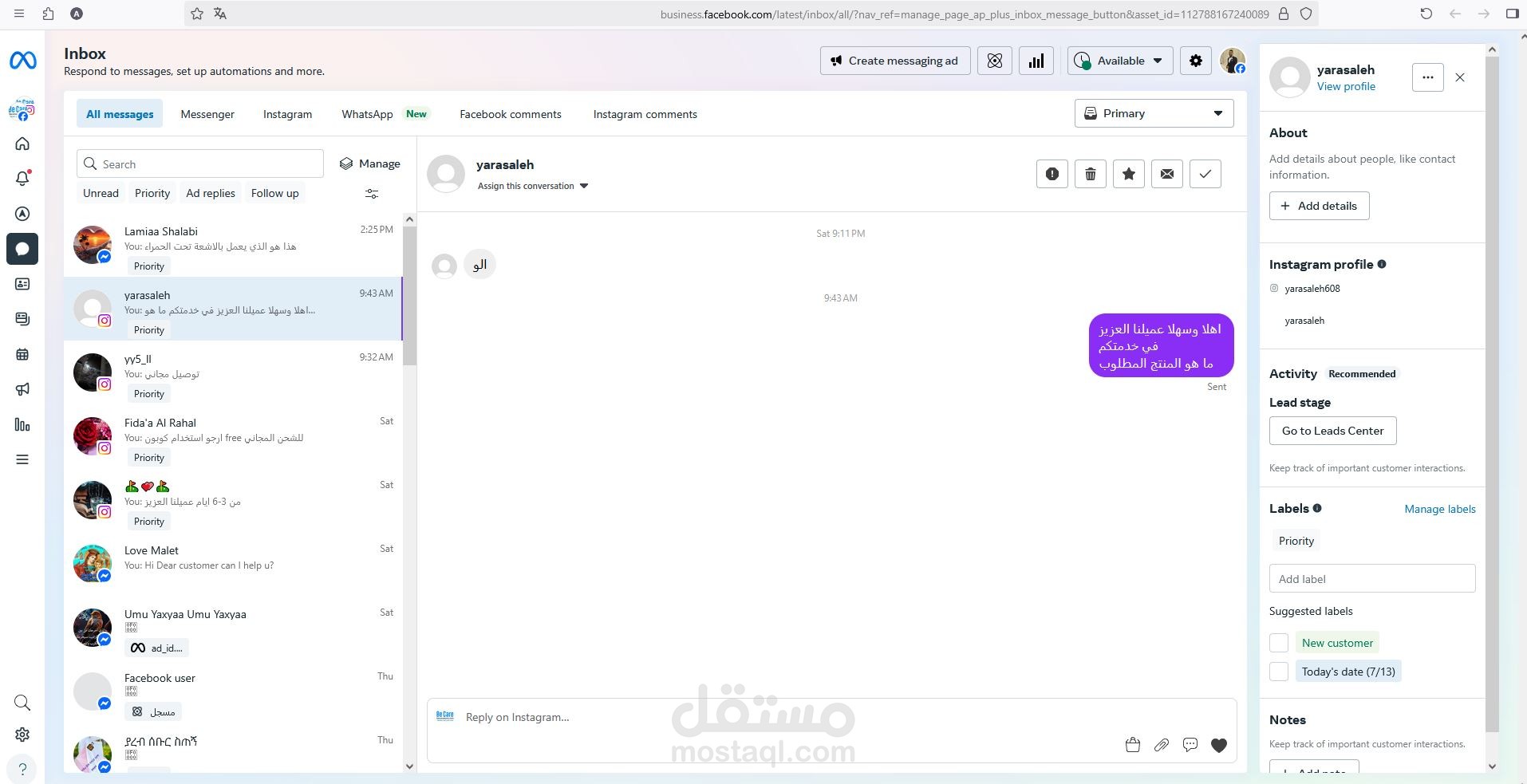Attach file with paperclip icon
Screen dimensions: 1527x784
1162,745
